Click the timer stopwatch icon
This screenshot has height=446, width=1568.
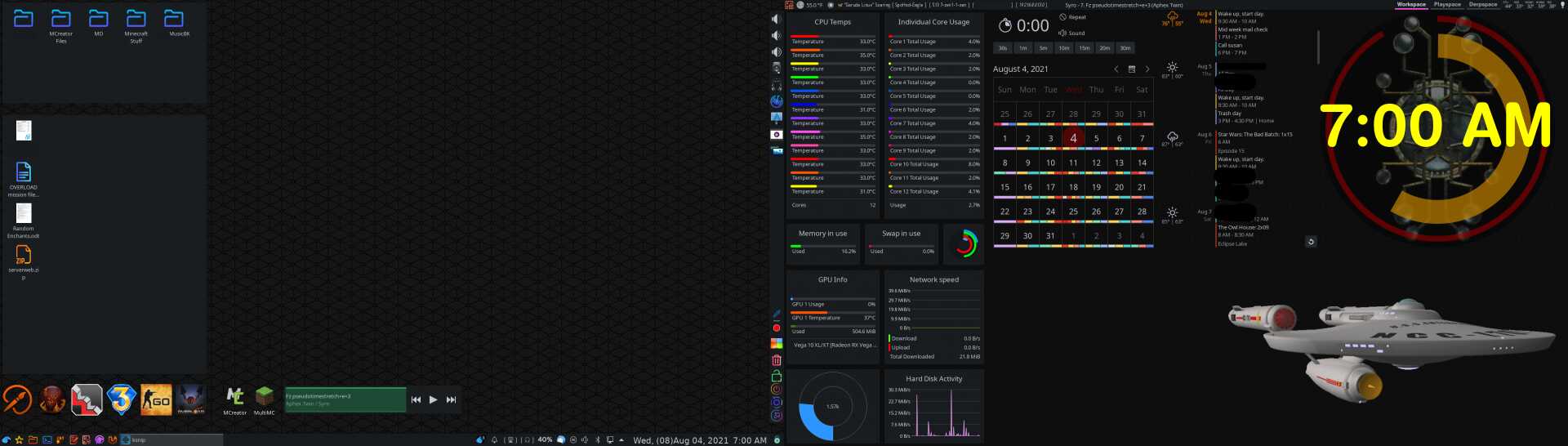pos(1005,26)
